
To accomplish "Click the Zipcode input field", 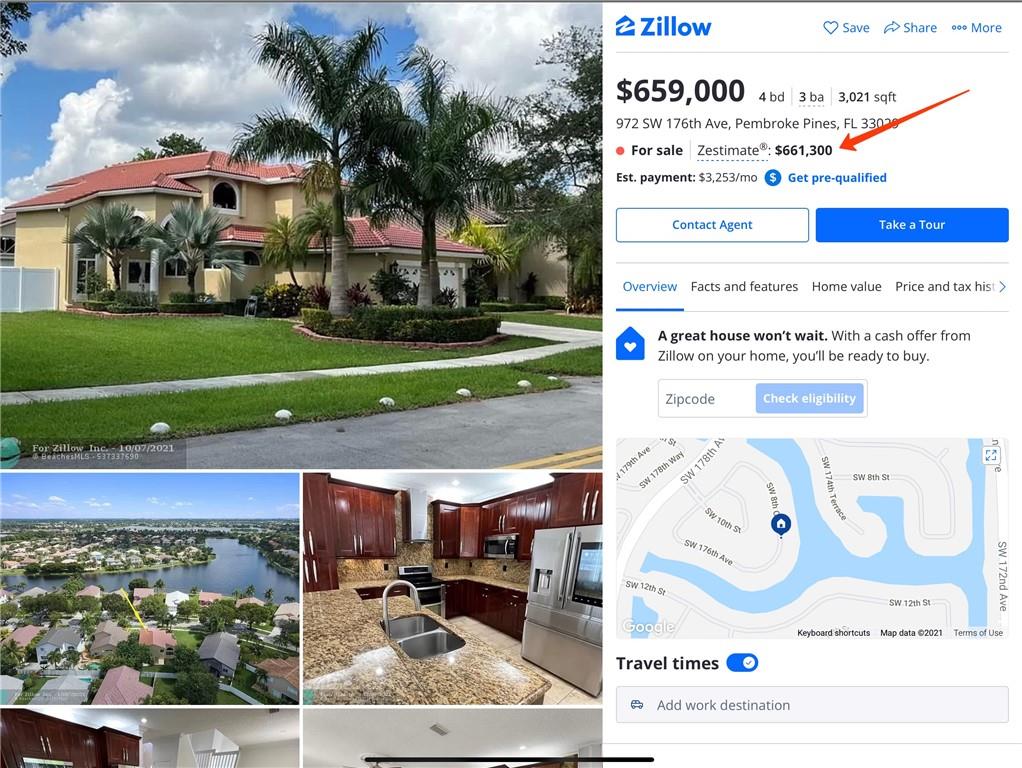I will pos(707,398).
